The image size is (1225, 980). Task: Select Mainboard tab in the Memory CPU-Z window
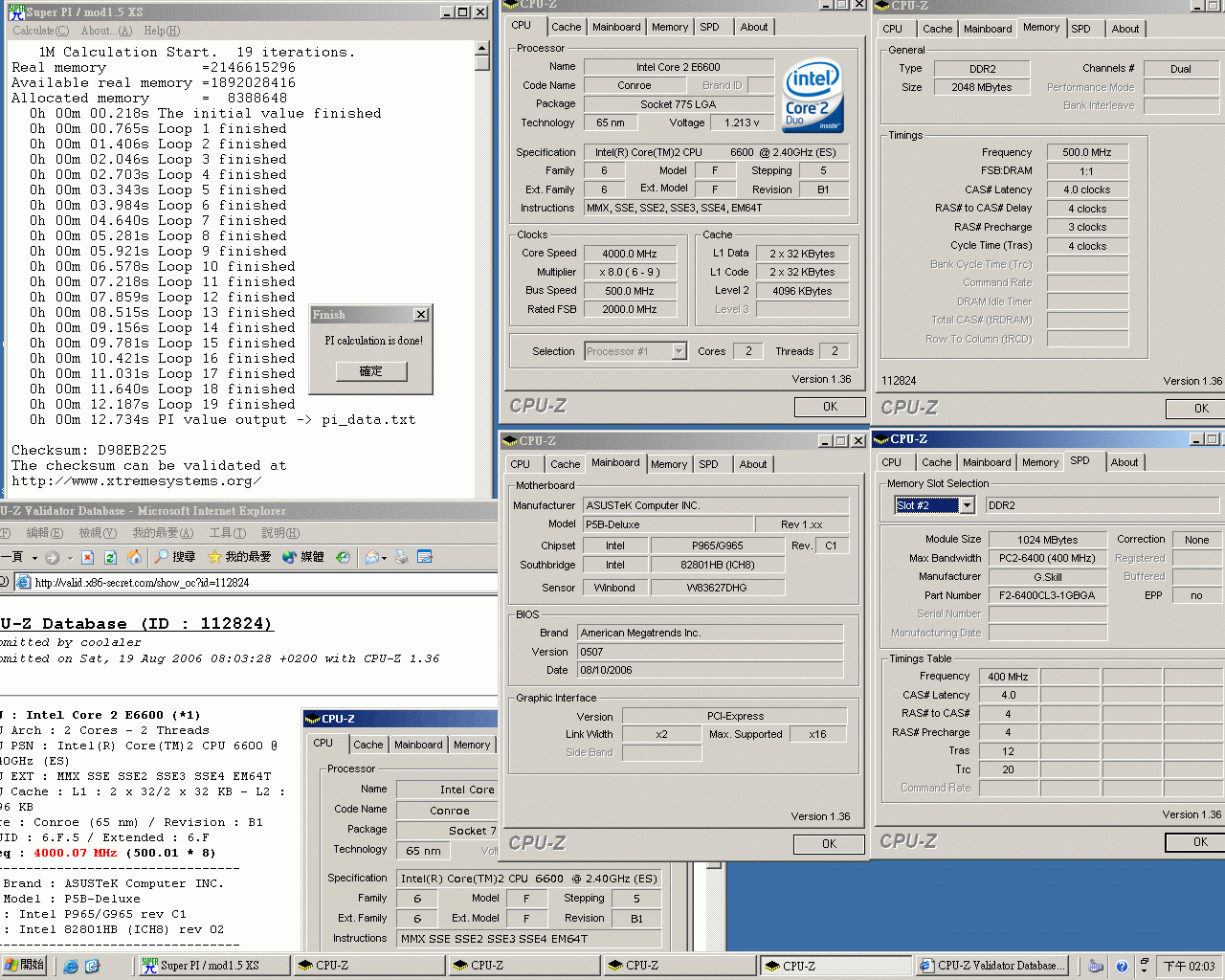[988, 29]
